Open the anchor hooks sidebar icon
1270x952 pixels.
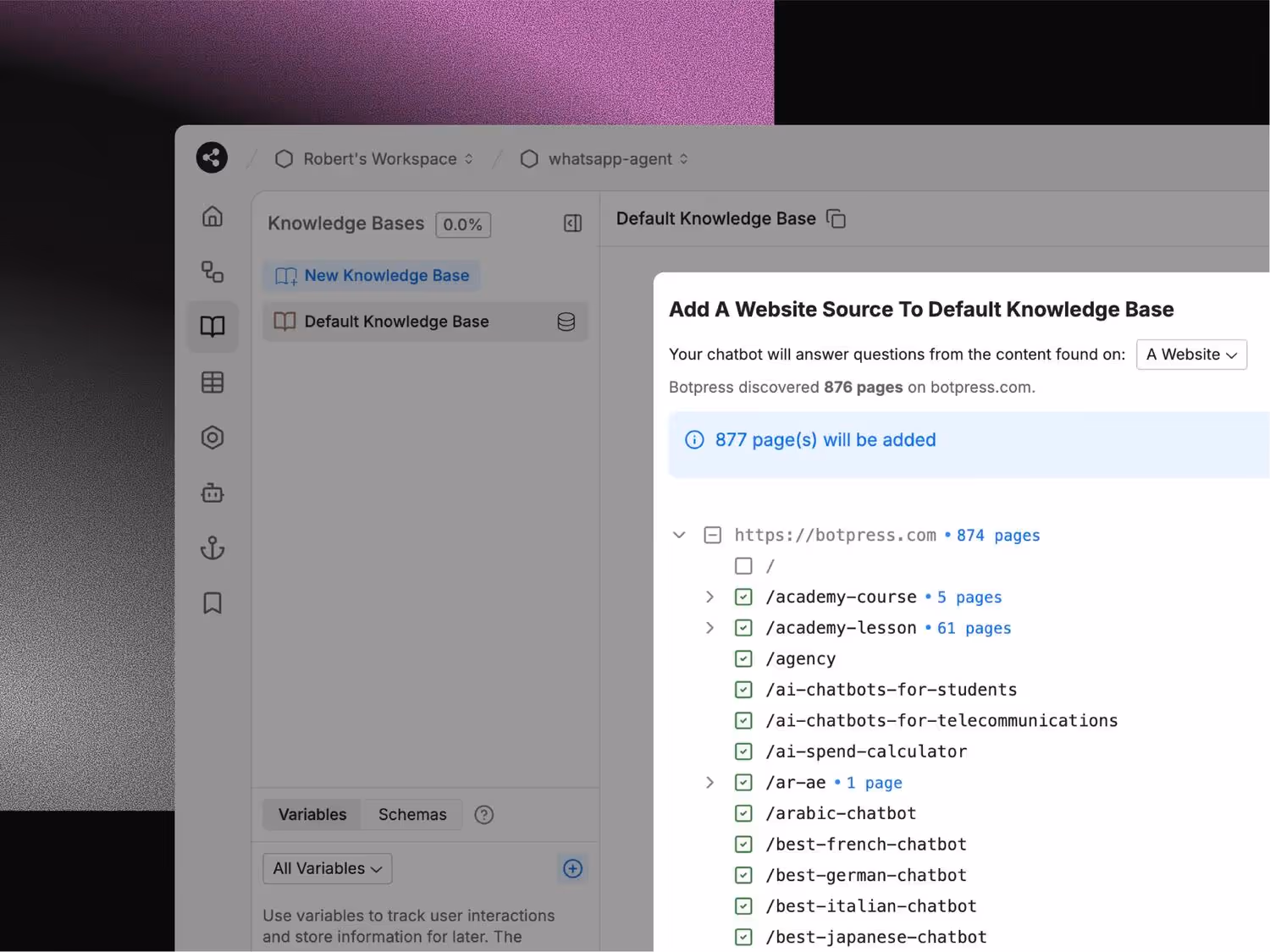[213, 548]
